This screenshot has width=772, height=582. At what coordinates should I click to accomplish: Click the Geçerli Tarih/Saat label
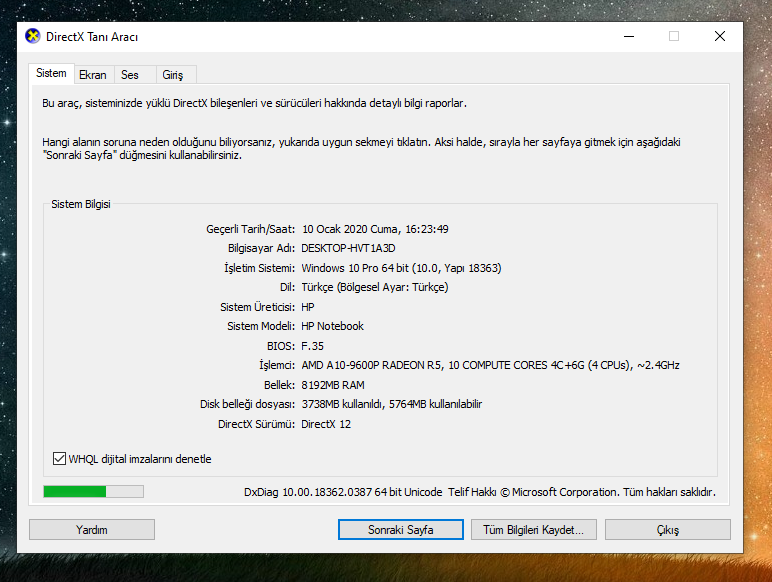point(250,229)
